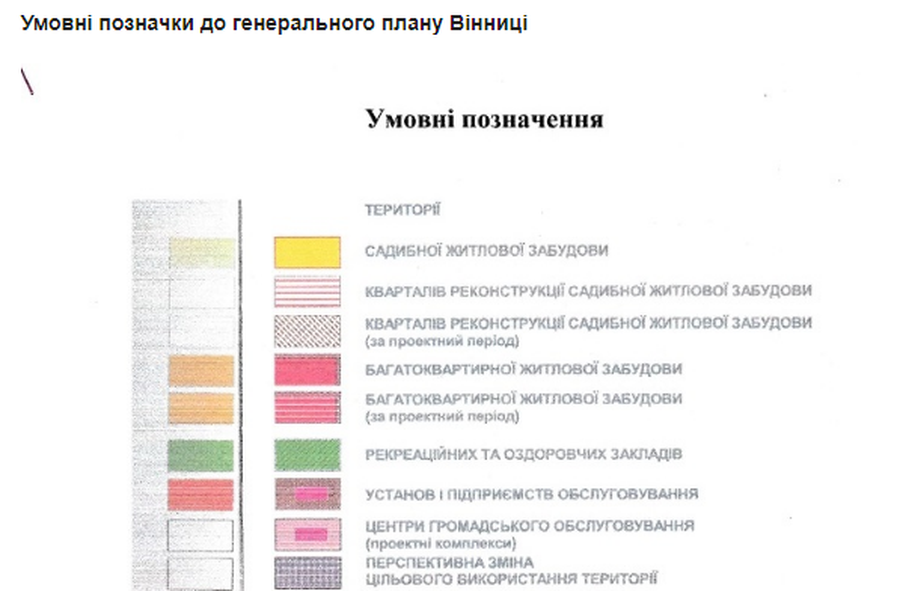Select the 'ТЕРИТОРІЇ' label
Image resolution: width=900 pixels, height=591 pixels.
[402, 210]
